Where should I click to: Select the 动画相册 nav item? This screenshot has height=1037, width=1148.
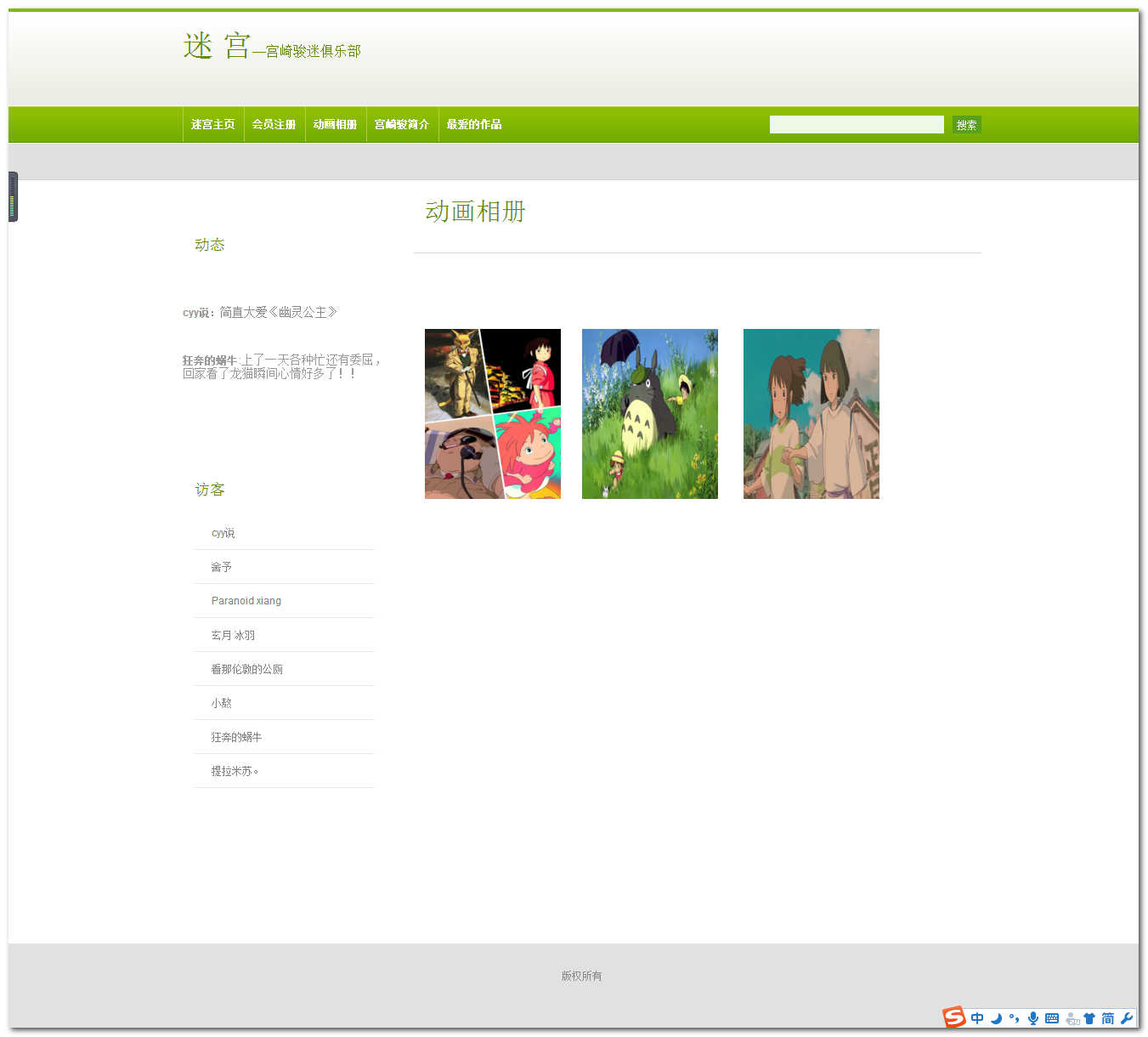(336, 124)
